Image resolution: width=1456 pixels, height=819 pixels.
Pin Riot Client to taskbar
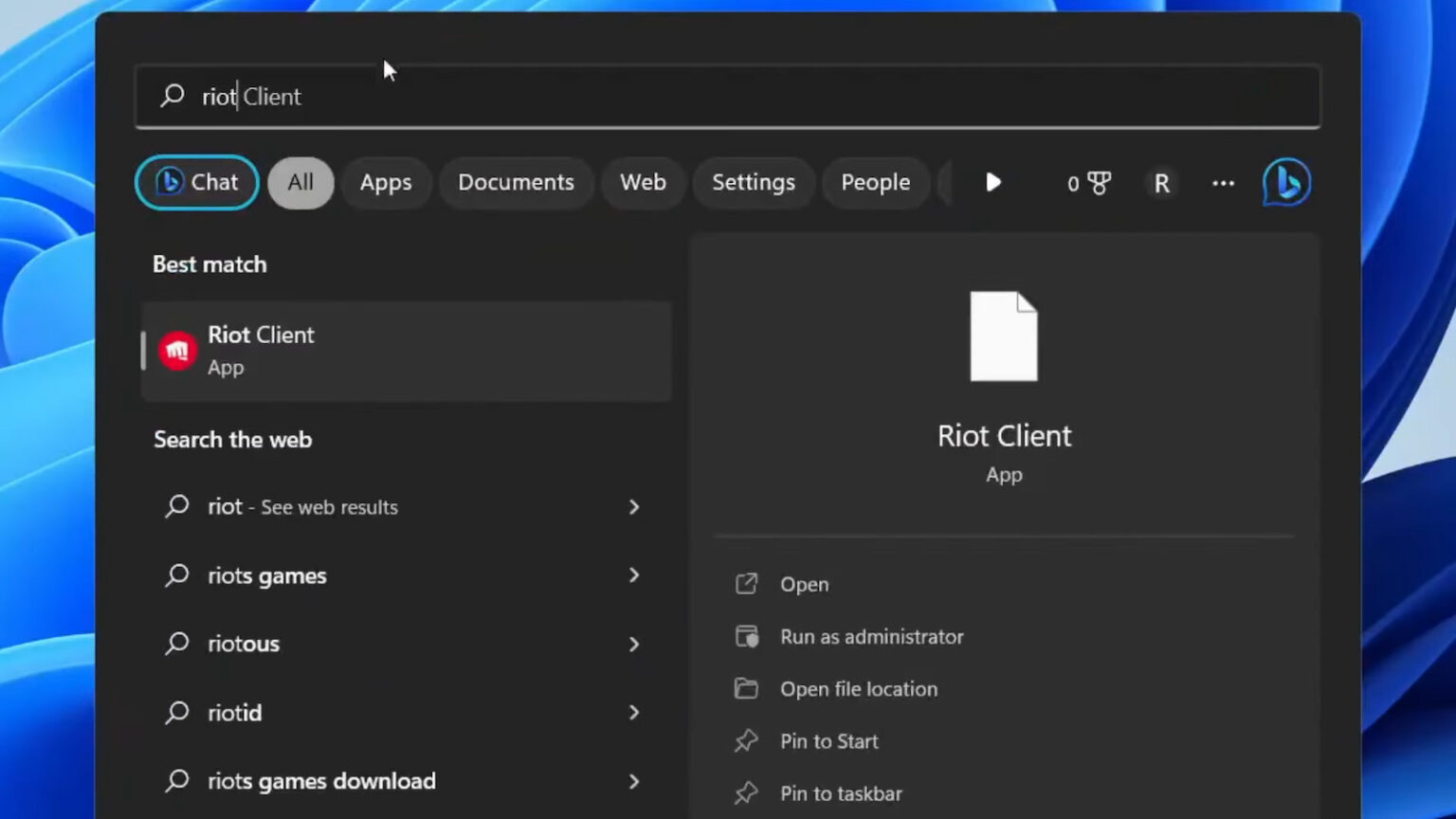840,793
